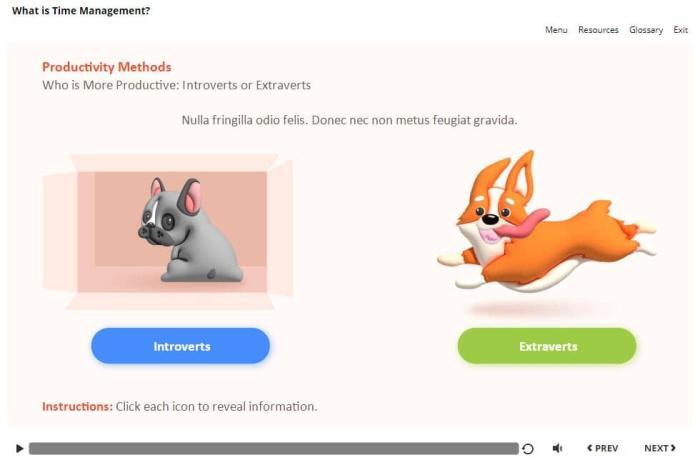
Task: Click the left chevron beside PREV
Action: [x=590, y=448]
